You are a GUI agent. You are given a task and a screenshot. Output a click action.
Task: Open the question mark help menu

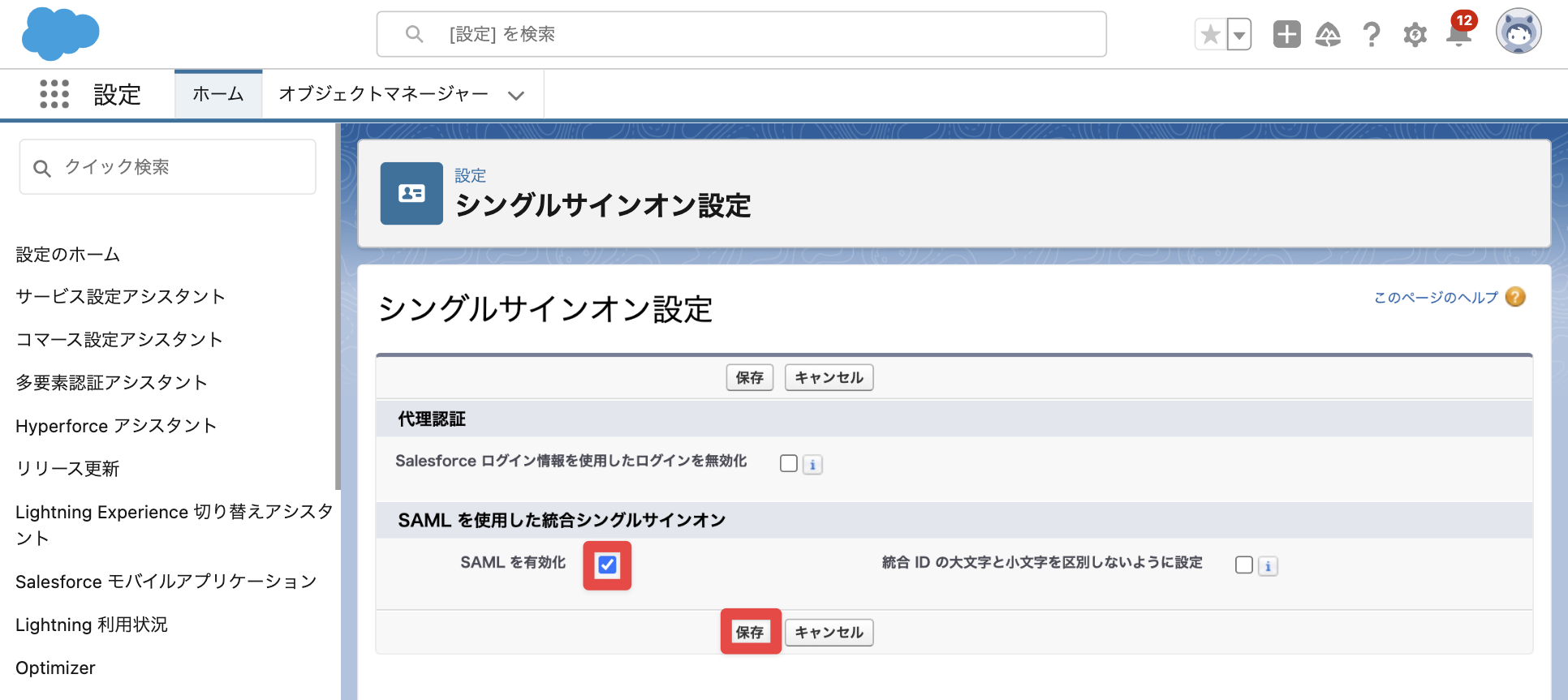click(1372, 34)
